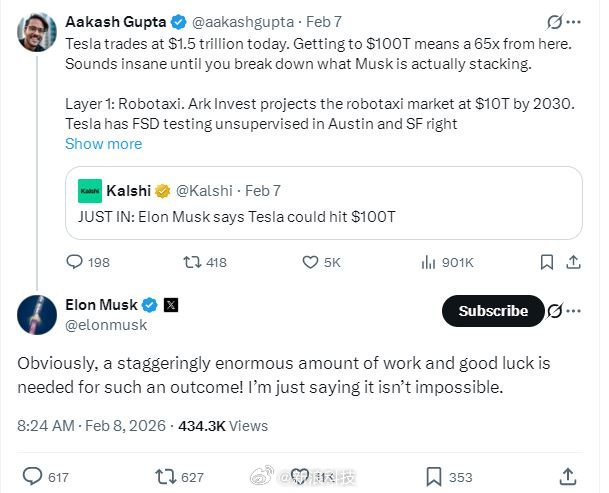The height and width of the screenshot is (493, 609).
Task: Subscribe to Elon Musk
Action: pos(492,311)
